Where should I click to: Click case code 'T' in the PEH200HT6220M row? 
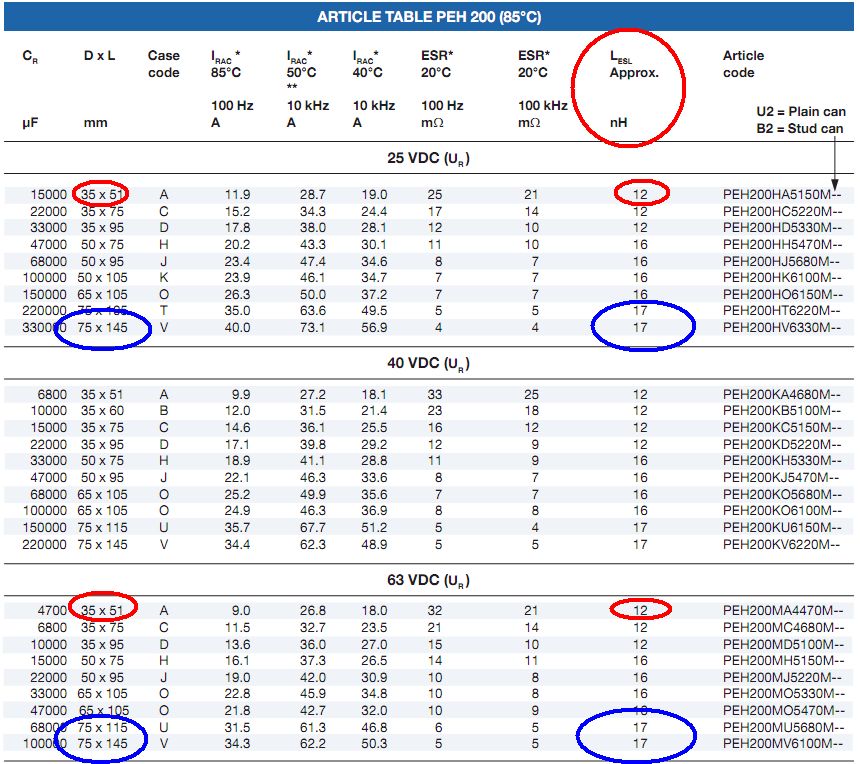[x=163, y=310]
